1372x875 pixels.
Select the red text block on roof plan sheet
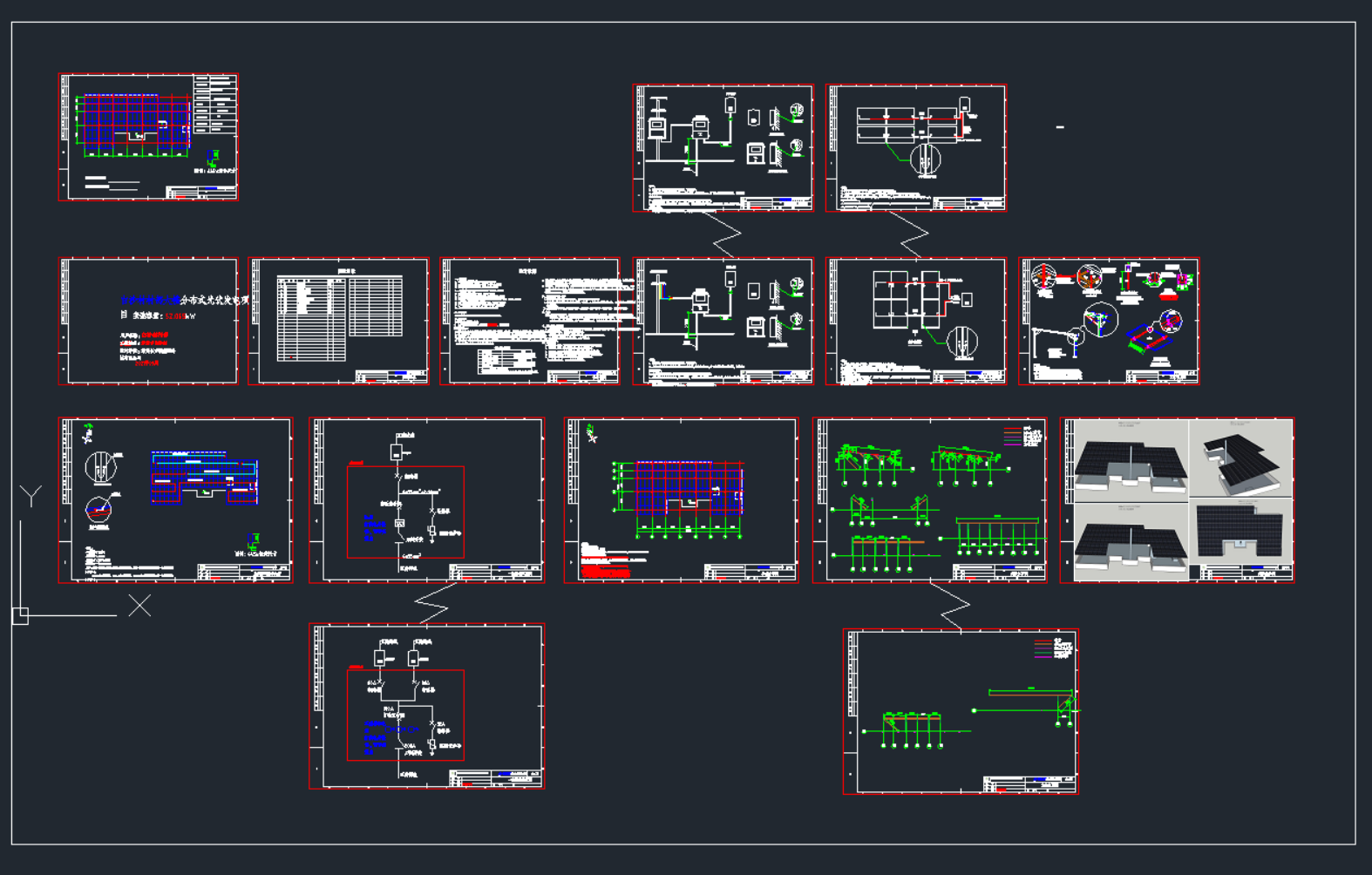click(x=605, y=571)
